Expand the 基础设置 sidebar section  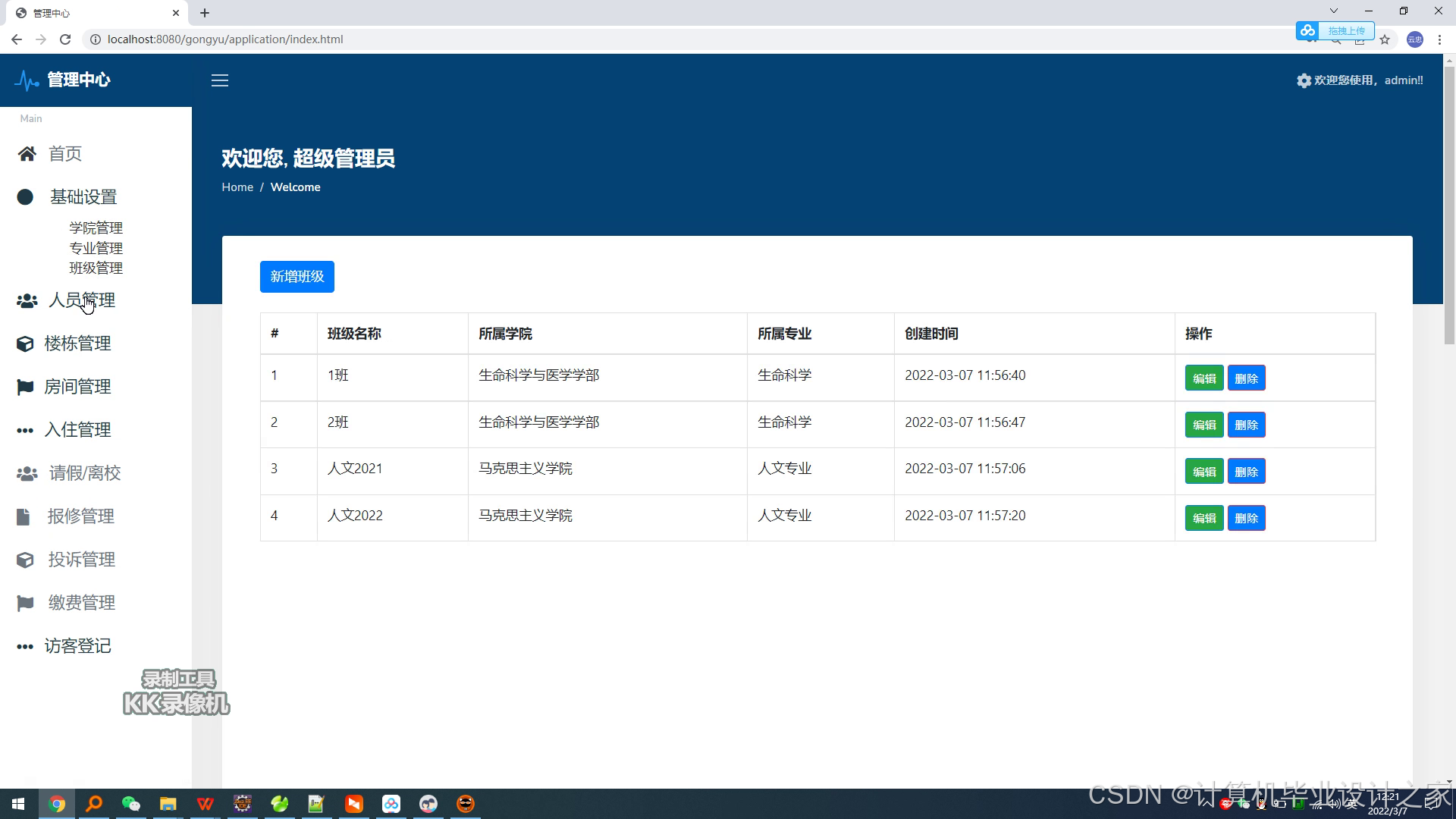[83, 197]
